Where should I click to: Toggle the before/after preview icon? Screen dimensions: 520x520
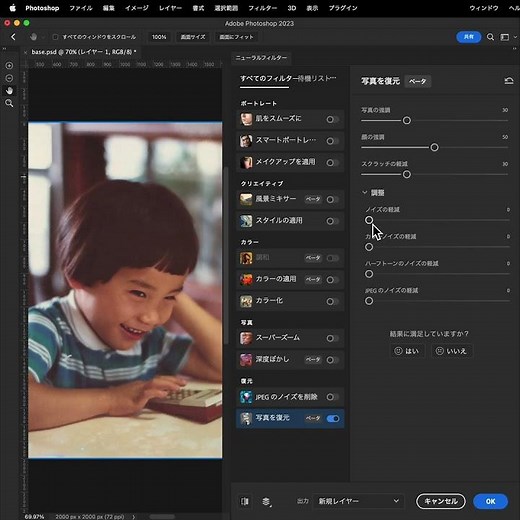click(245, 501)
